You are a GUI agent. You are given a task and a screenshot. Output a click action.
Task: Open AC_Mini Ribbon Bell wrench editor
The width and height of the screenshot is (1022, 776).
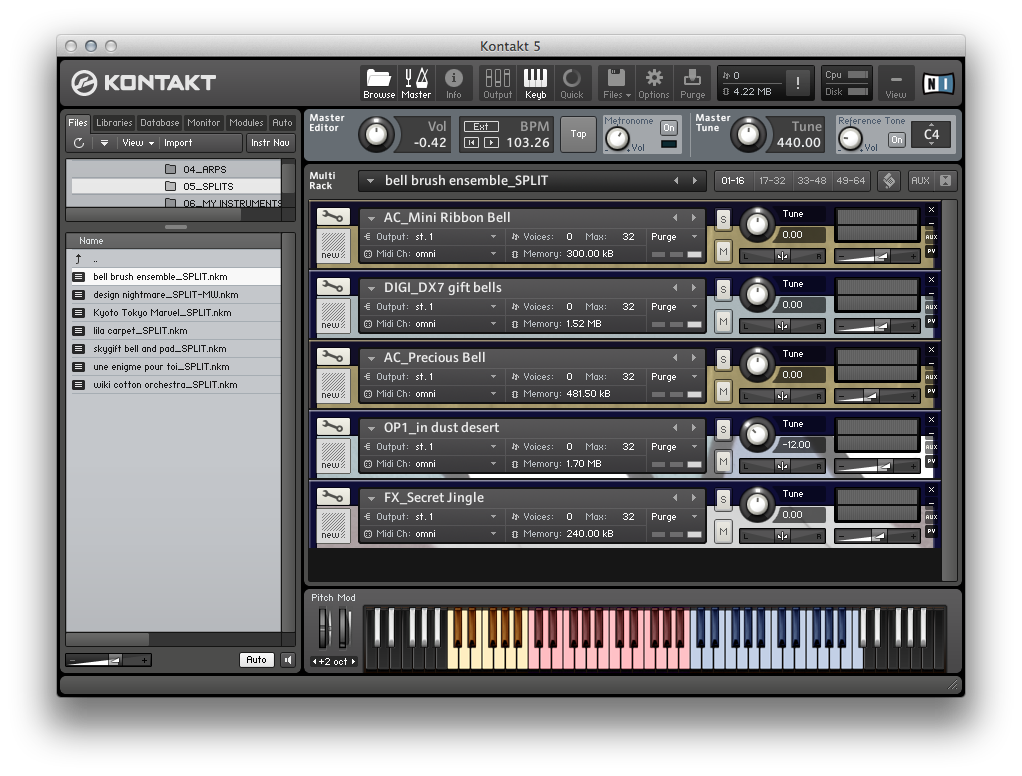[333, 216]
